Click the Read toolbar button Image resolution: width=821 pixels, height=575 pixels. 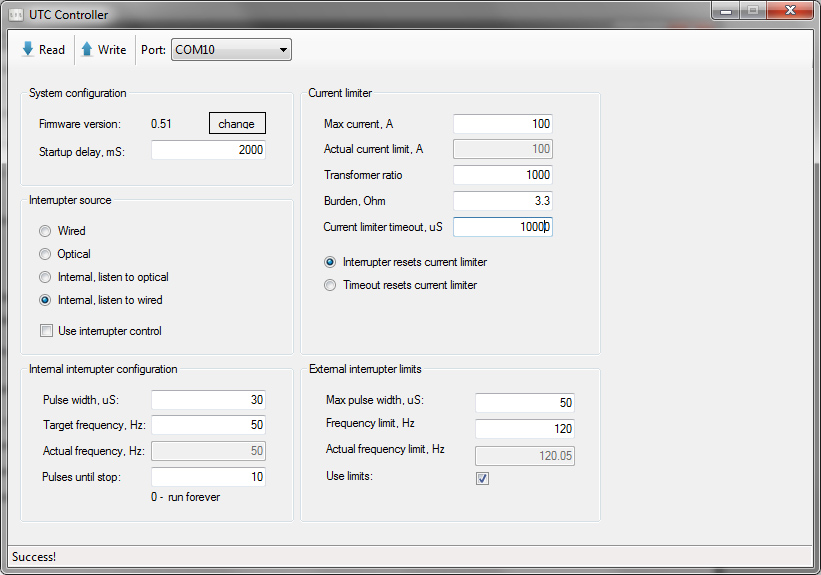click(43, 50)
